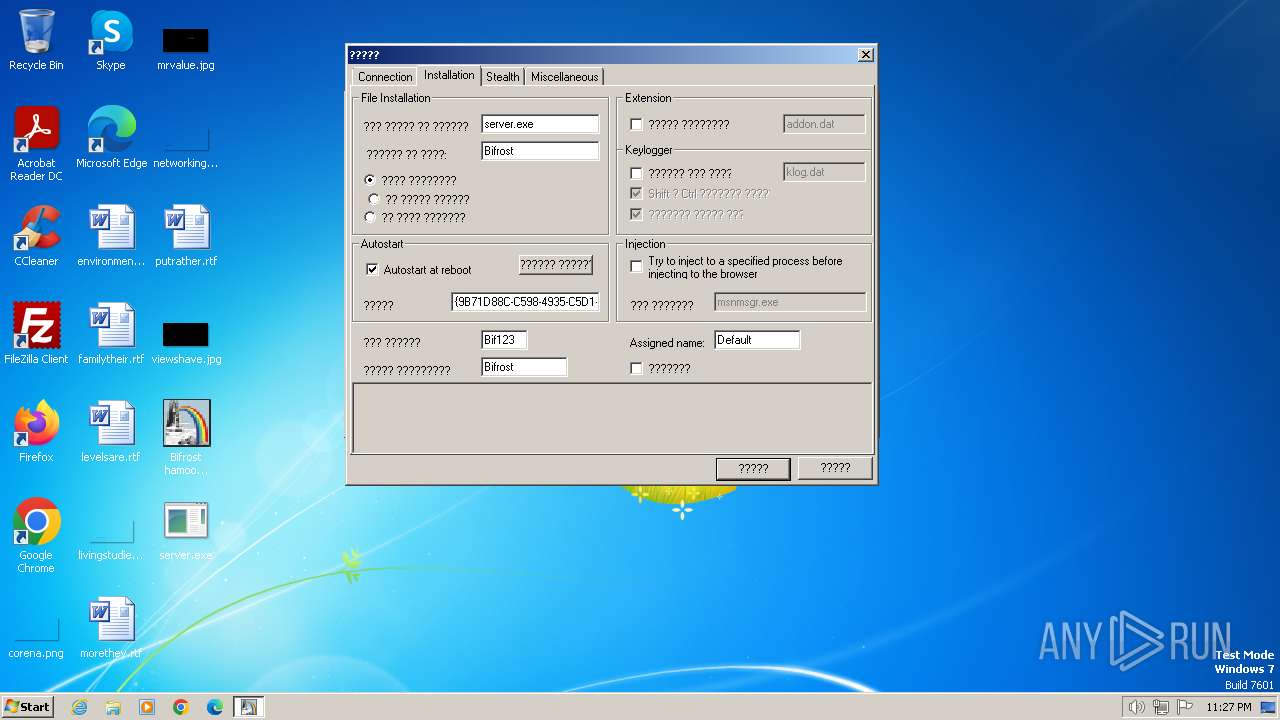This screenshot has width=1280, height=720.
Task: Toggle inject to specified process checkbox
Action: [x=636, y=267]
